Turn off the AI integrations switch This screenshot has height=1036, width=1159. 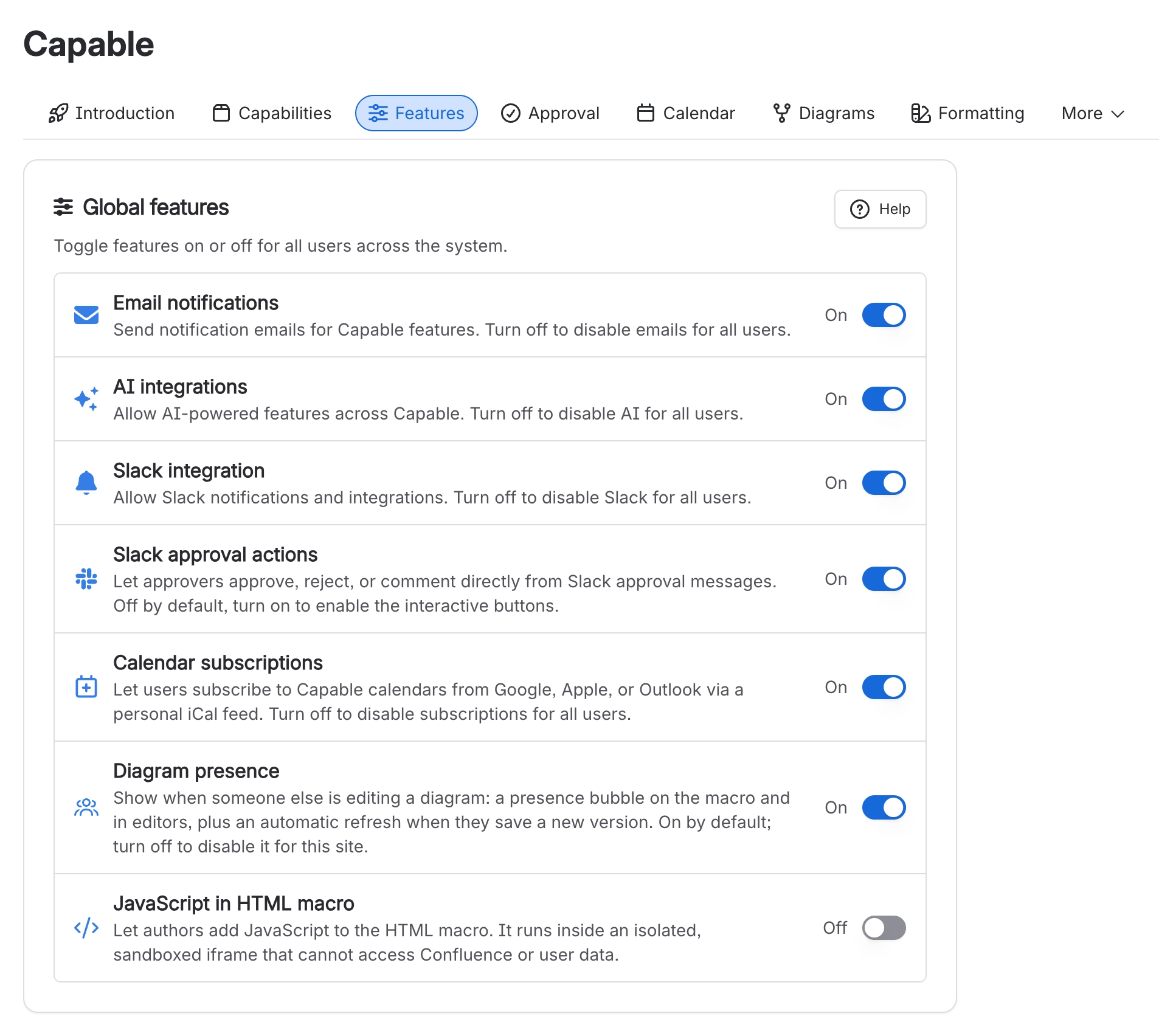(x=884, y=399)
